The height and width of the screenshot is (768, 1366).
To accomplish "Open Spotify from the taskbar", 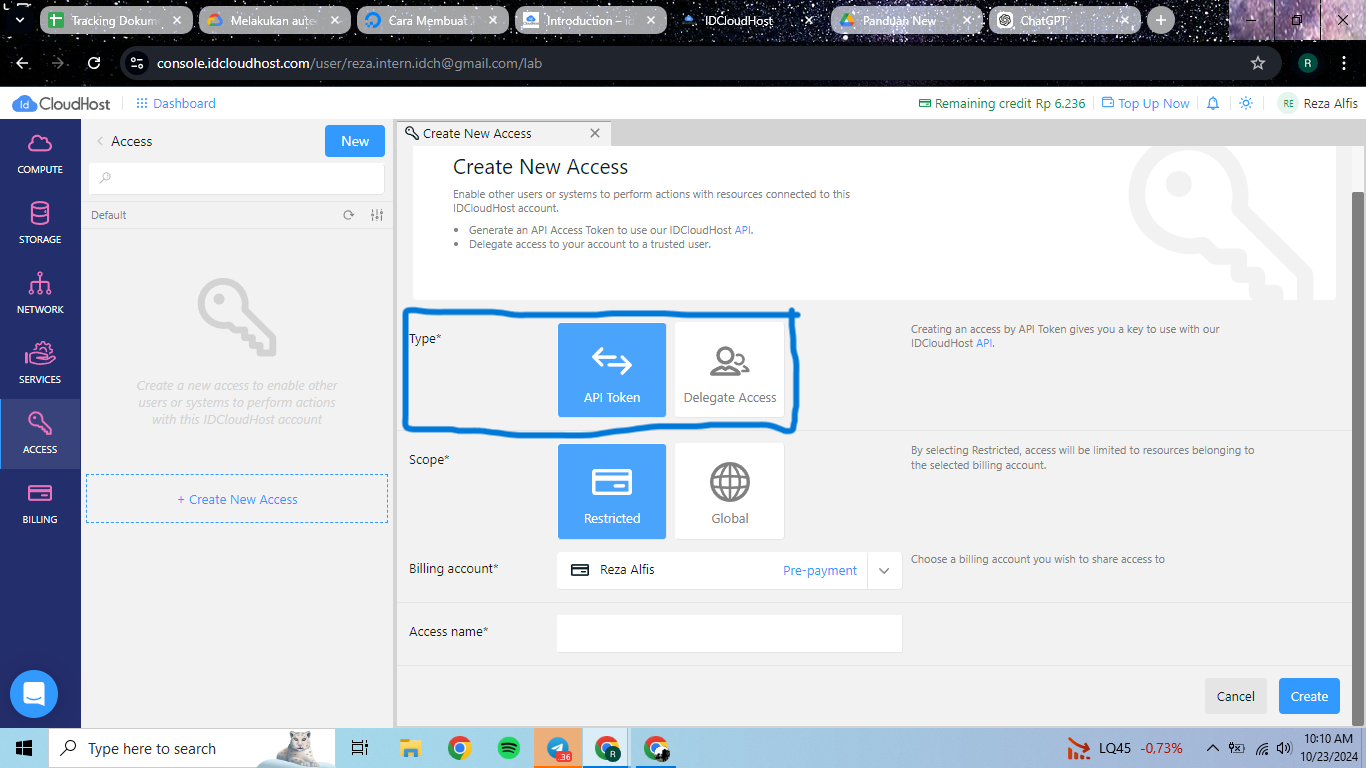I will point(508,748).
